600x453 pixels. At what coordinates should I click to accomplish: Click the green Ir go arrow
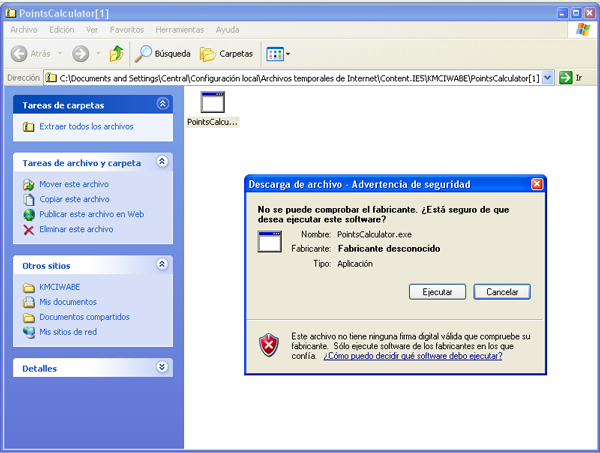[x=565, y=78]
